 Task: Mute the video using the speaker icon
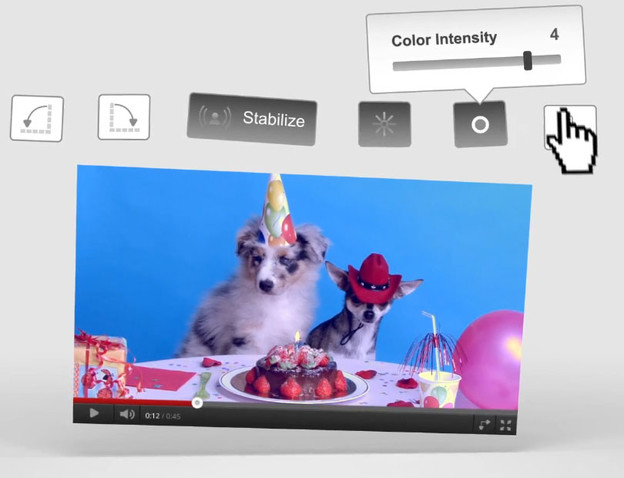(127, 413)
